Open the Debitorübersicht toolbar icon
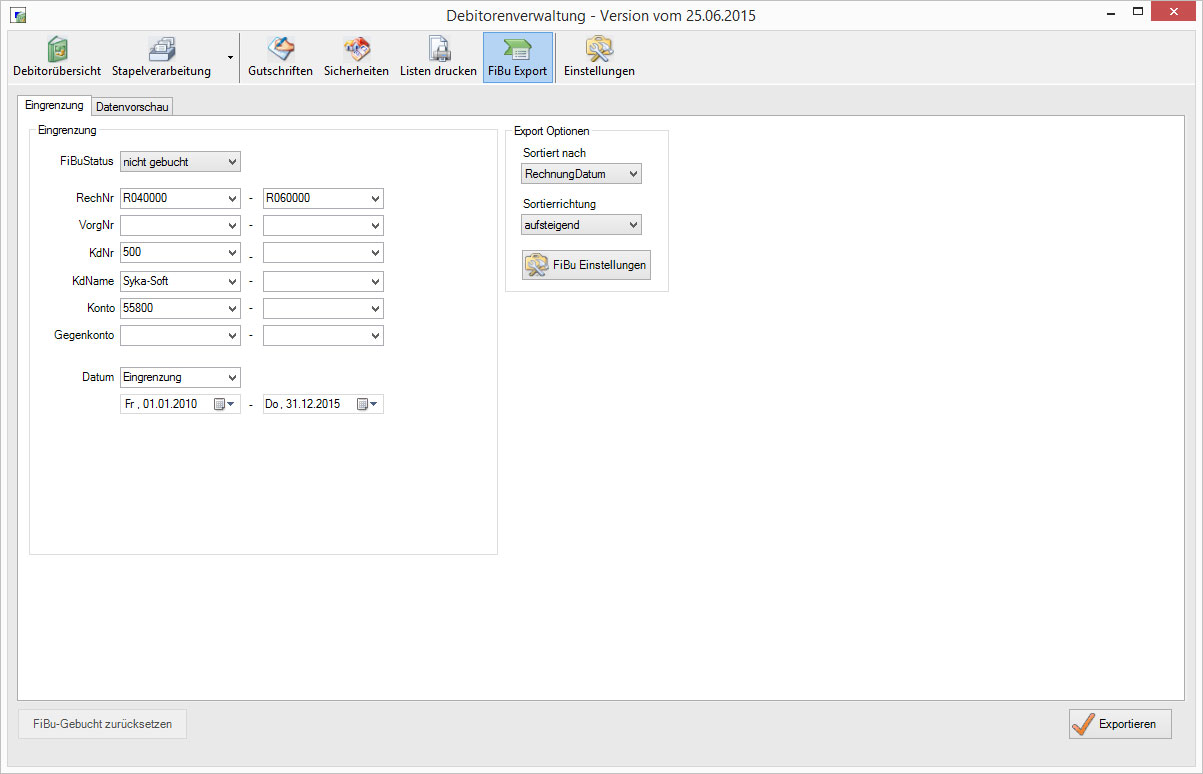Screen dimensions: 1203x774 57,49
